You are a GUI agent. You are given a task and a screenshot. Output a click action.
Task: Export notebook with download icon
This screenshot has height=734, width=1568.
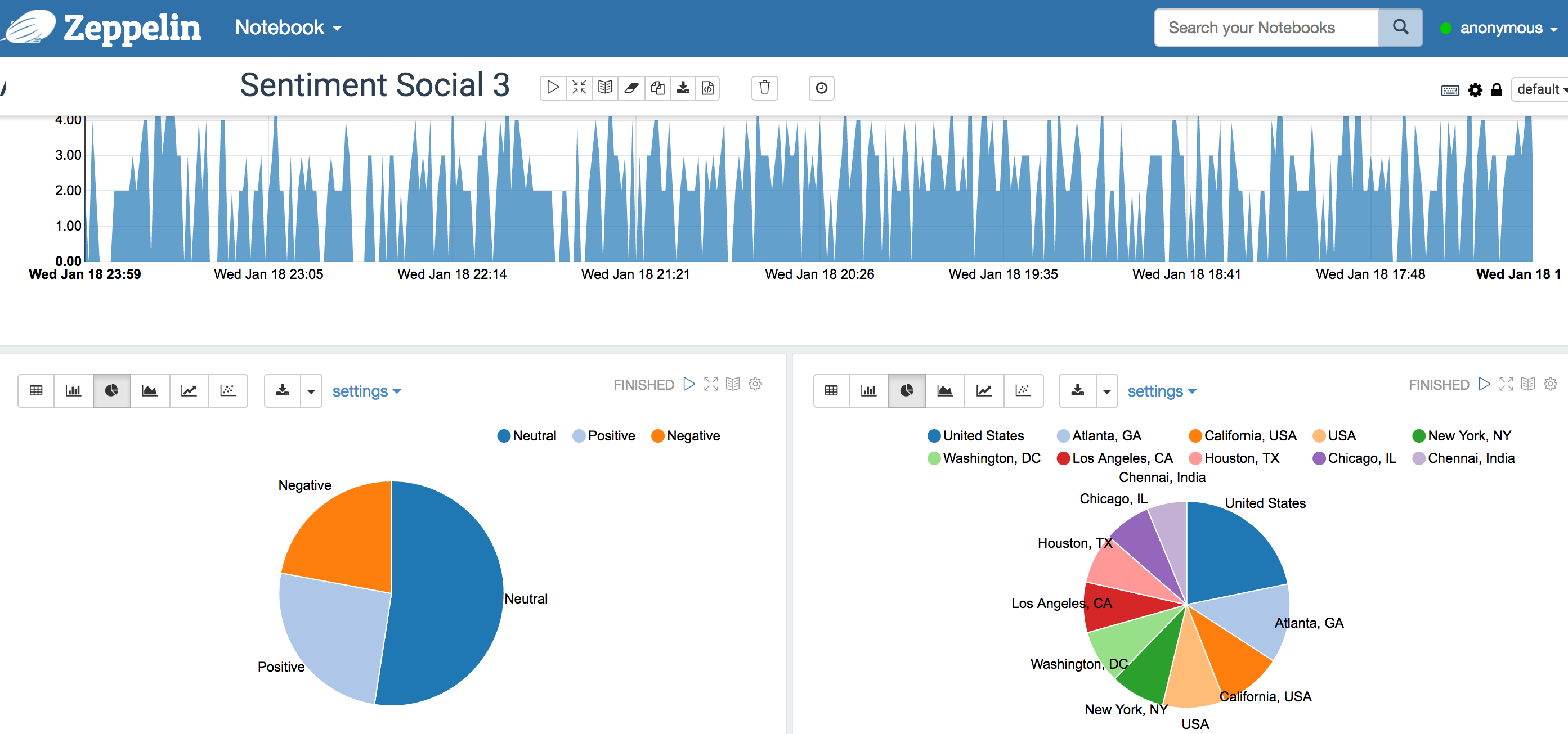pyautogui.click(x=683, y=88)
